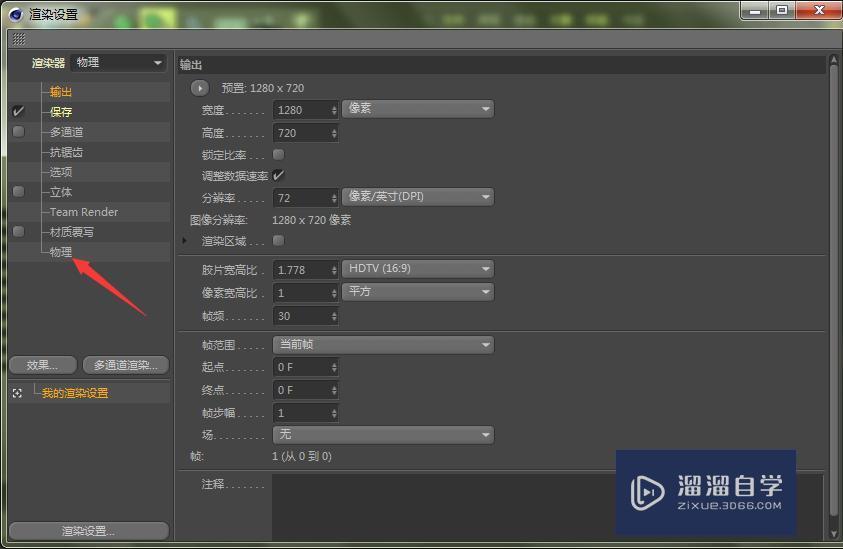
Task: Enable the 材质覆写 checkbox
Action: [x=18, y=231]
